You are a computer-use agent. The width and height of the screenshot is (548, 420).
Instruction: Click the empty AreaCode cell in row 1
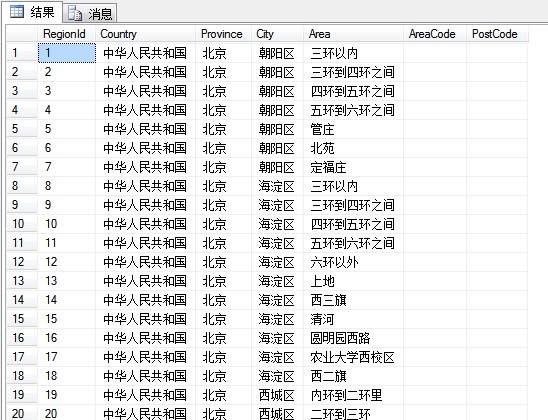pyautogui.click(x=435, y=53)
